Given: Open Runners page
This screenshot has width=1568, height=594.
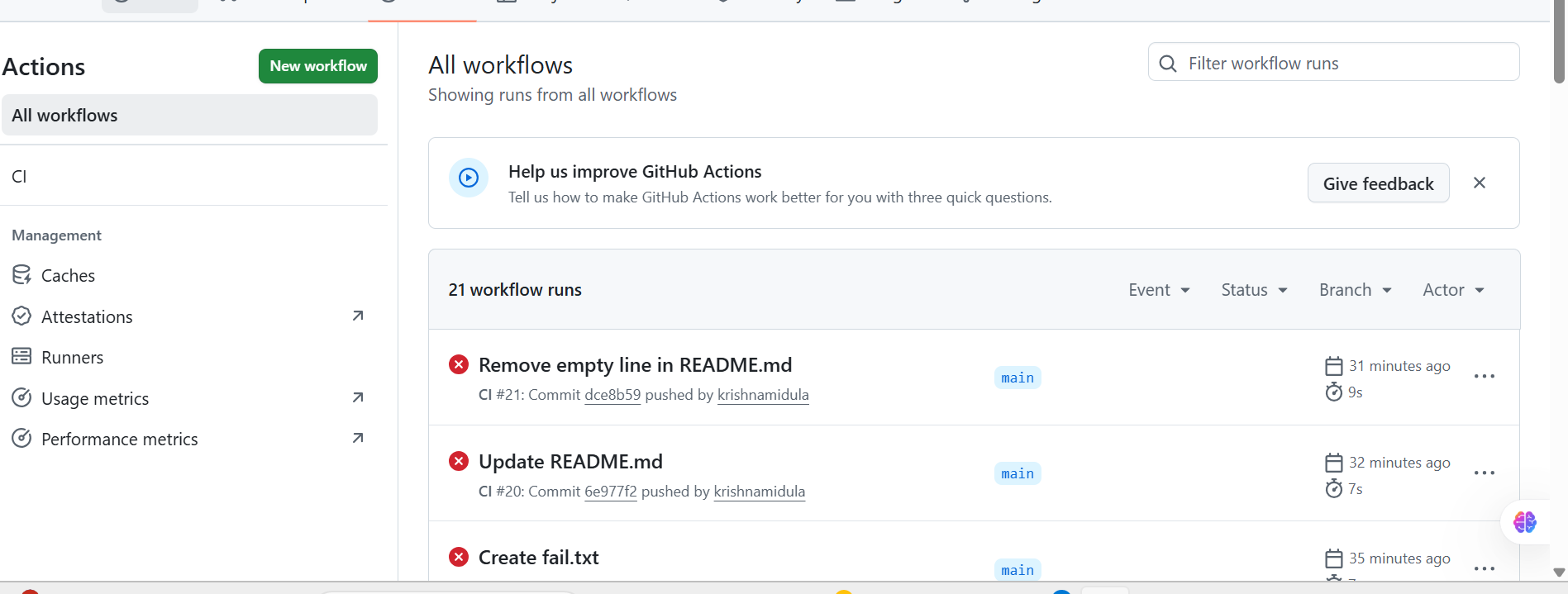Looking at the screenshot, I should coord(72,357).
